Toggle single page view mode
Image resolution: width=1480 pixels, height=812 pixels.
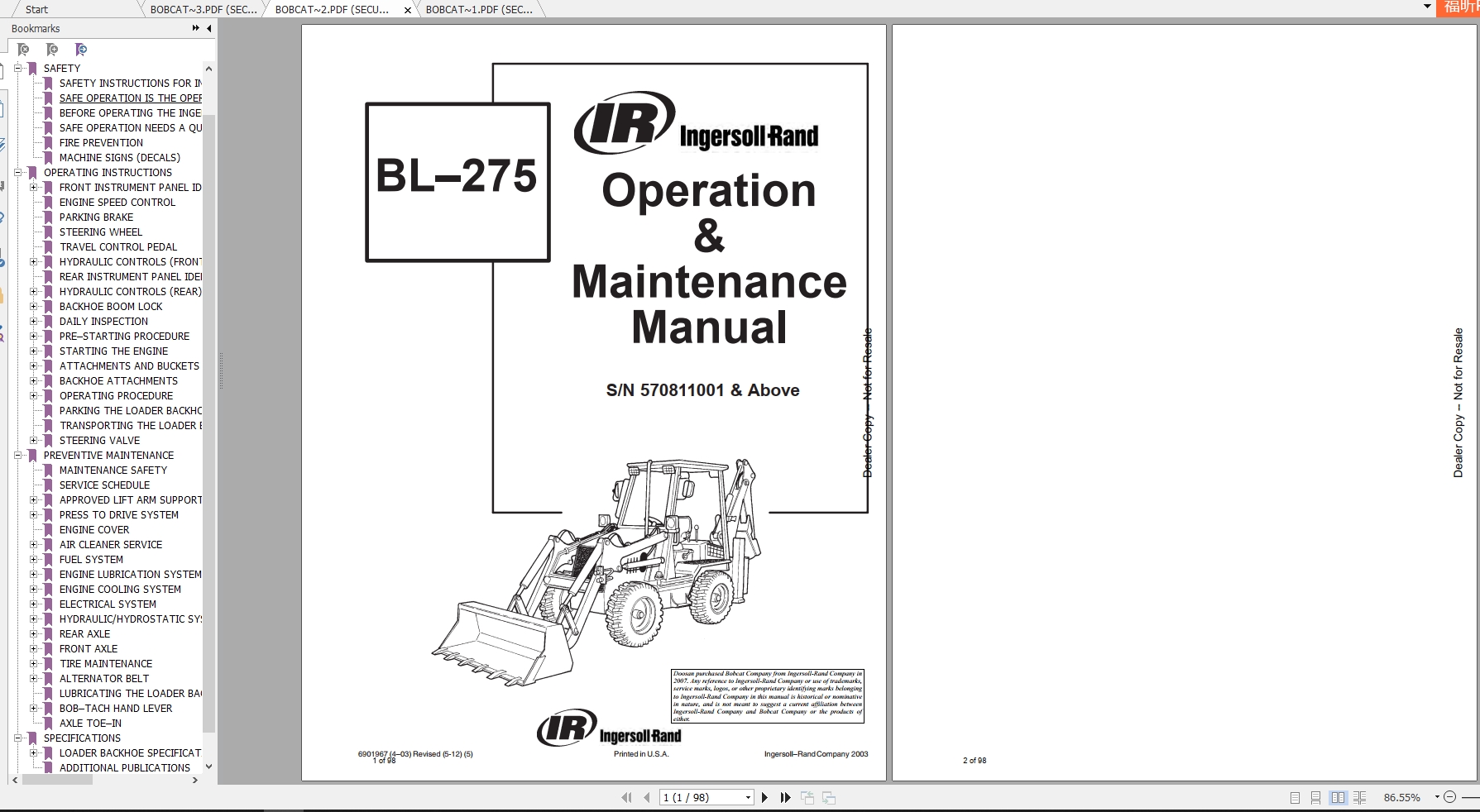click(1296, 798)
